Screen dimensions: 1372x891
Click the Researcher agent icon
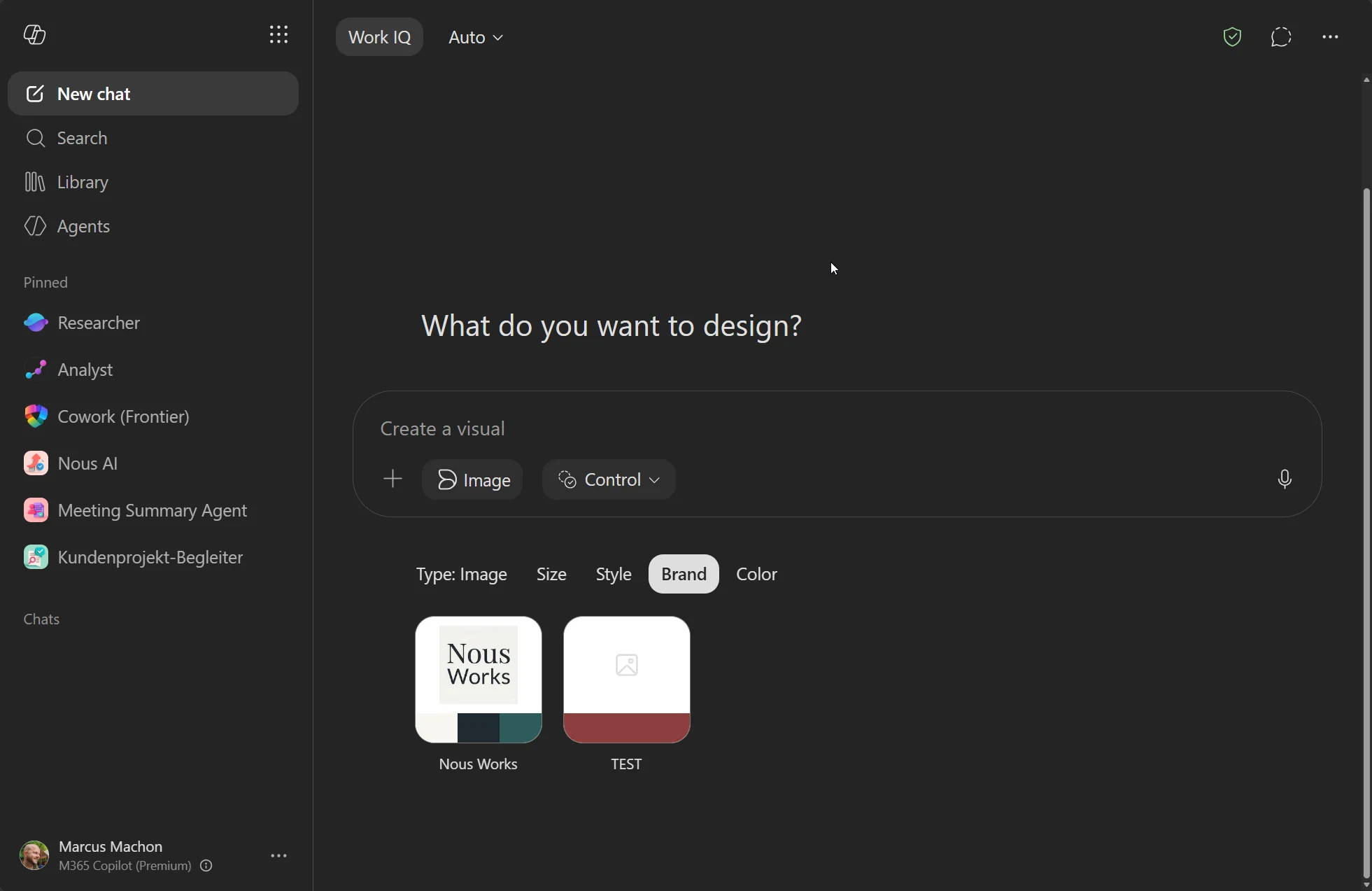click(36, 323)
